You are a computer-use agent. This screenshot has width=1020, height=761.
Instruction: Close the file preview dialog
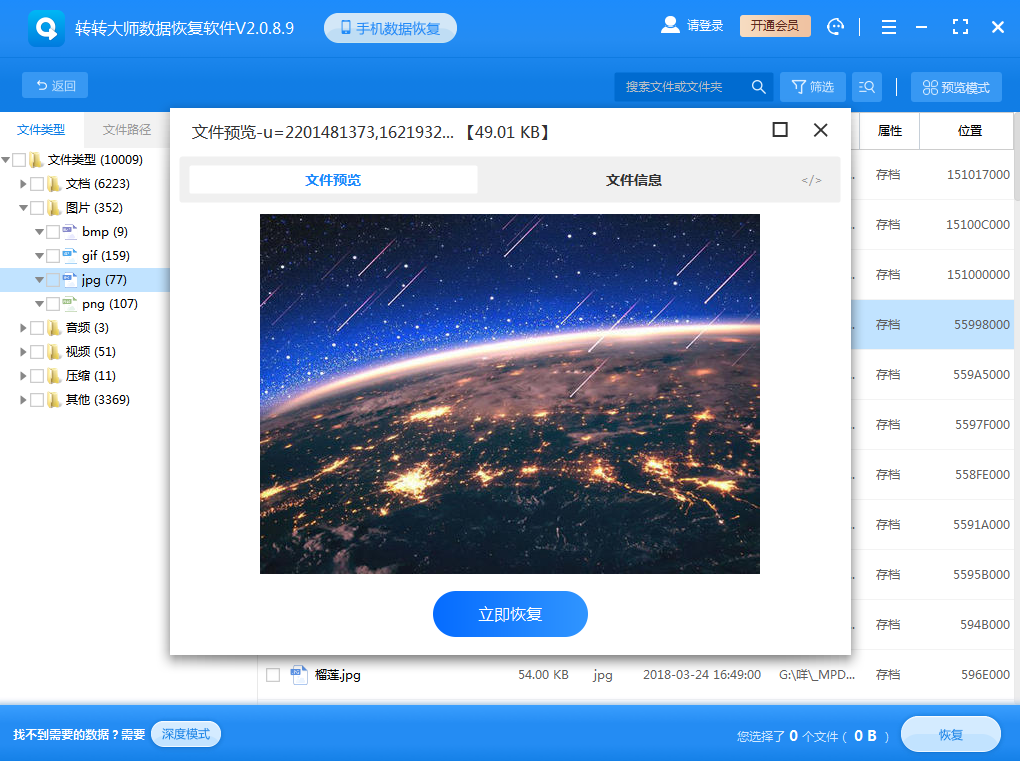[821, 130]
